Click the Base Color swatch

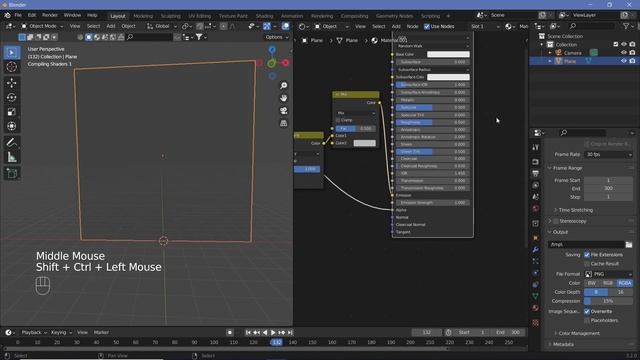coord(448,54)
